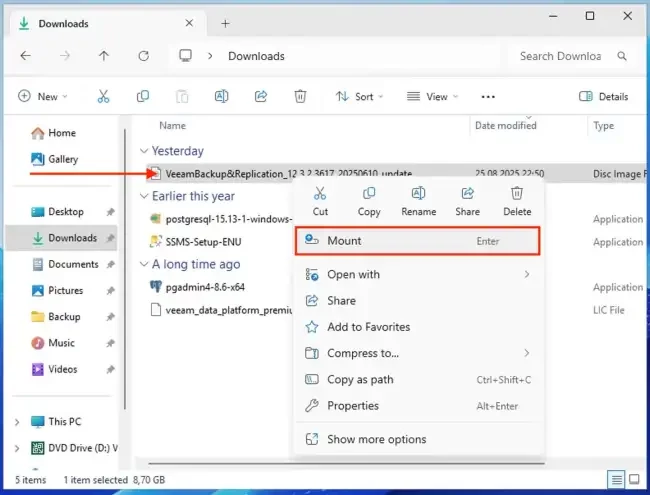Select the veeam_data_platform_premium license file

(x=221, y=310)
